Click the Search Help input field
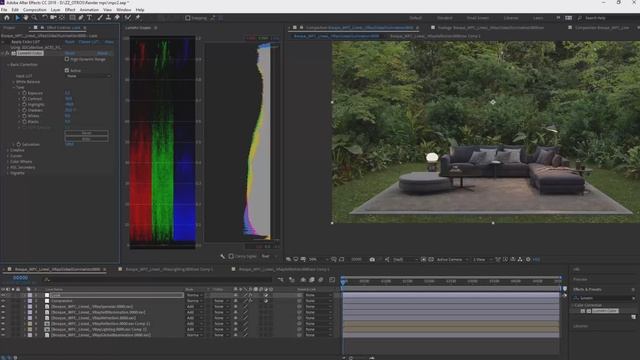Image resolution: width=640 pixels, height=360 pixels. (608, 18)
